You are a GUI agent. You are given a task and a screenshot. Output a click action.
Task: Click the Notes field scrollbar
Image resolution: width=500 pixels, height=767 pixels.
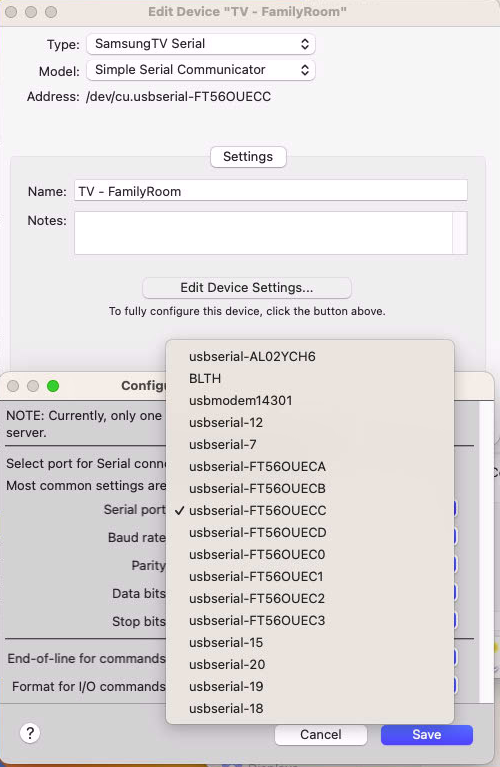pos(460,233)
